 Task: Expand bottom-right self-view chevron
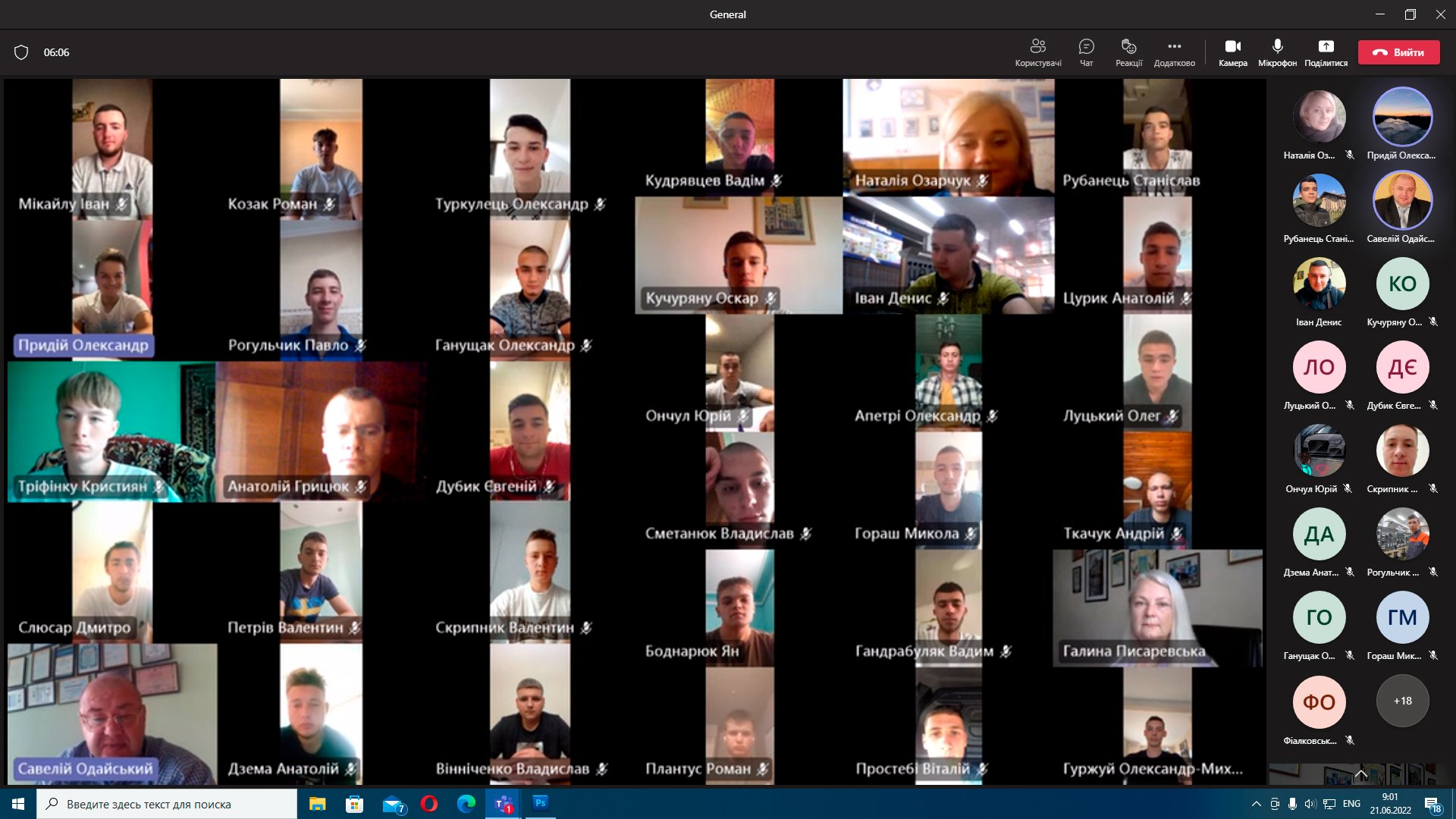click(x=1361, y=774)
